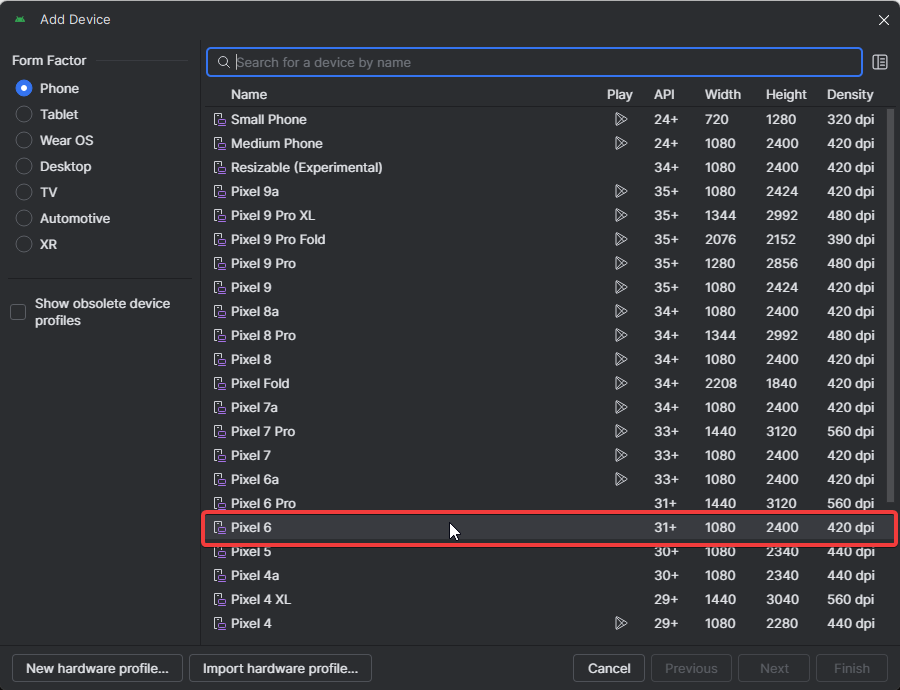Click the device icon beside Pixel 7 Pro
Image resolution: width=900 pixels, height=690 pixels.
click(220, 432)
